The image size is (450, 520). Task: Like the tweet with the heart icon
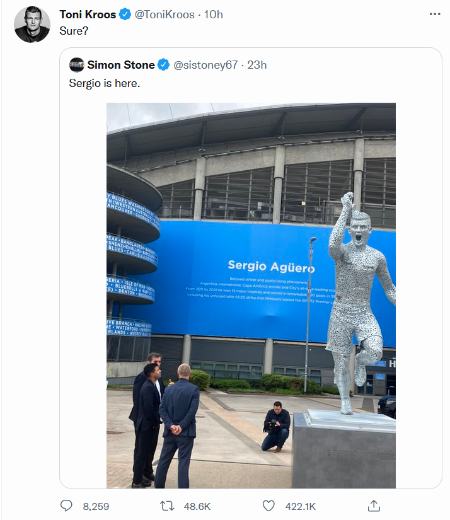point(269,506)
